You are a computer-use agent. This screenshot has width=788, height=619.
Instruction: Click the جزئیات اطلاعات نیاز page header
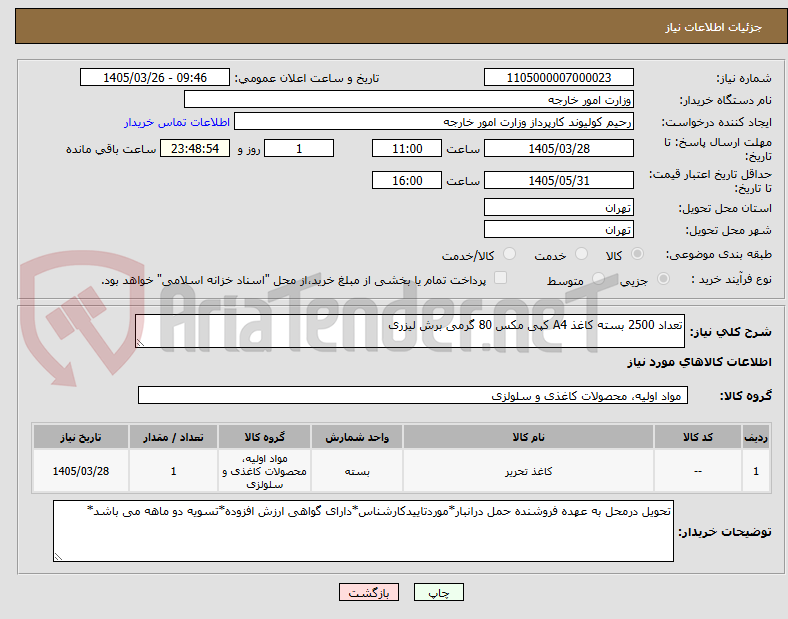(714, 27)
